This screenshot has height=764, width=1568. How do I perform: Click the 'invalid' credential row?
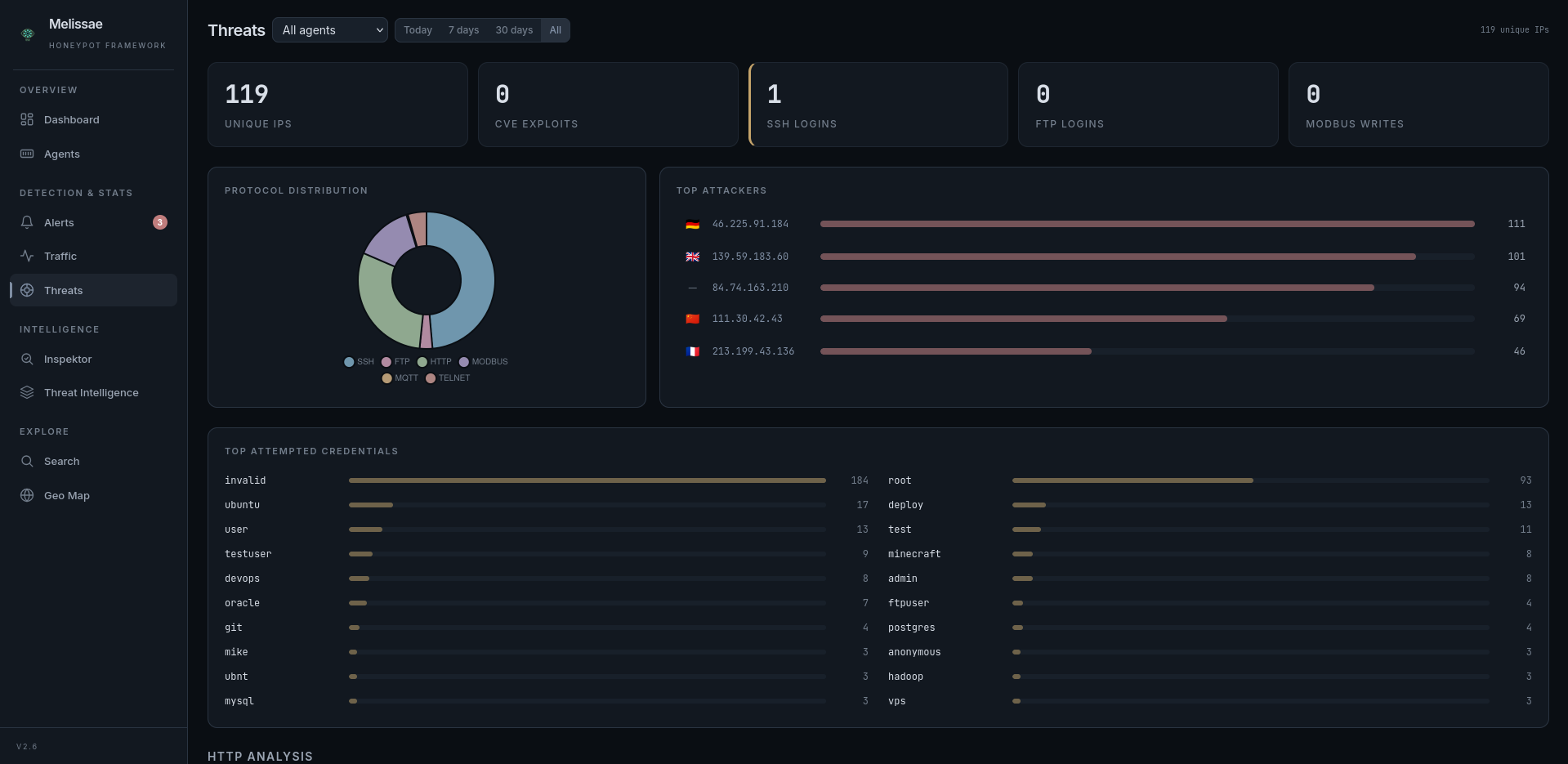pyautogui.click(x=547, y=480)
